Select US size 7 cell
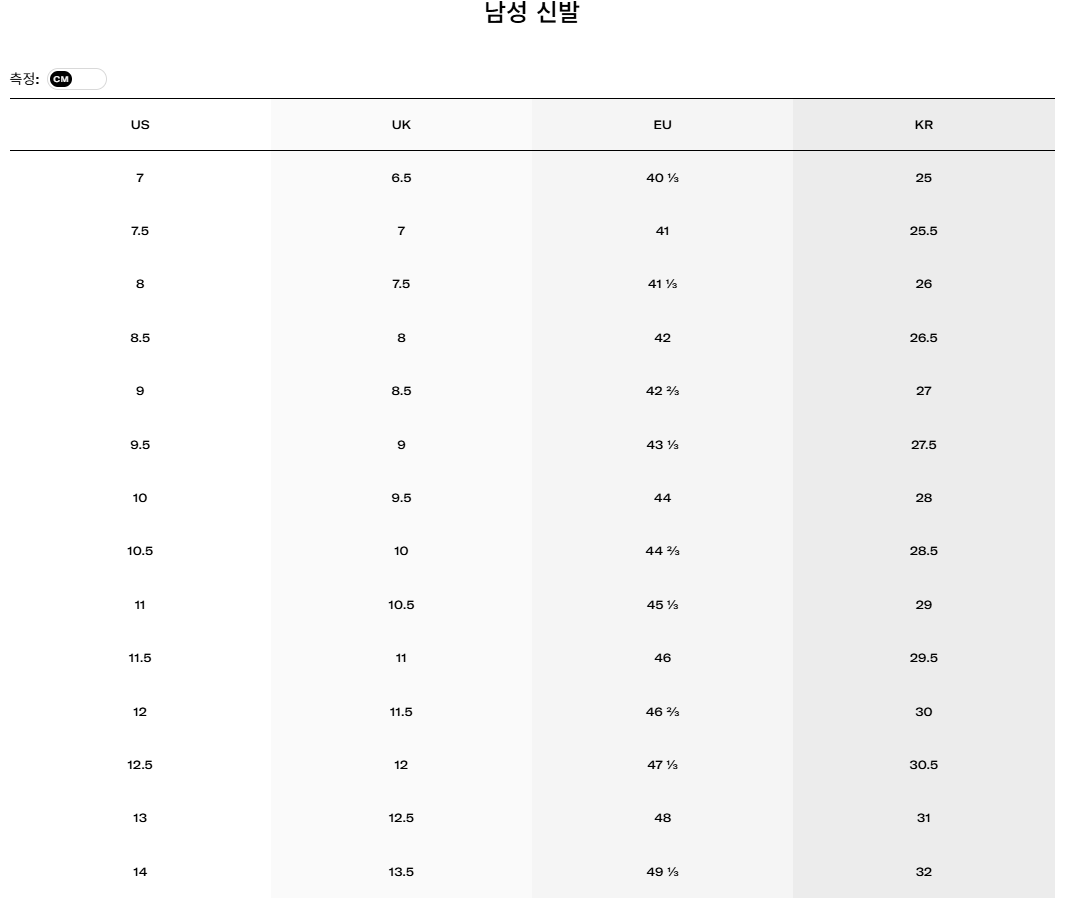This screenshot has width=1067, height=900. click(140, 178)
